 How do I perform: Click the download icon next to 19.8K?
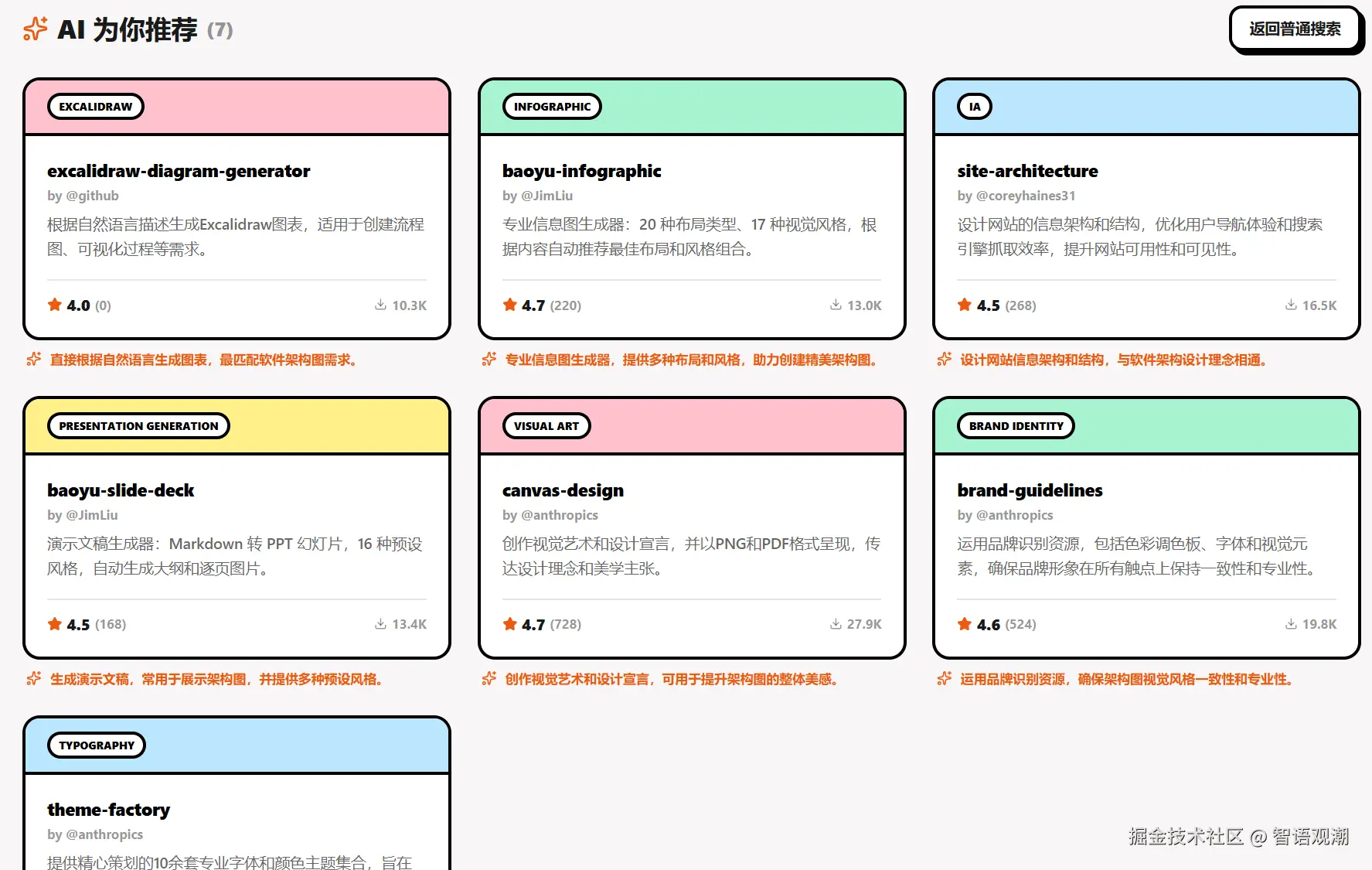(1291, 624)
